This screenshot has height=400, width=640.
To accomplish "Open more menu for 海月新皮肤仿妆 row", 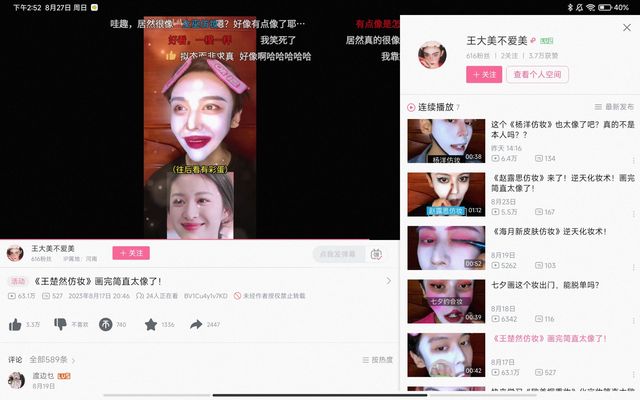I will click(633, 267).
